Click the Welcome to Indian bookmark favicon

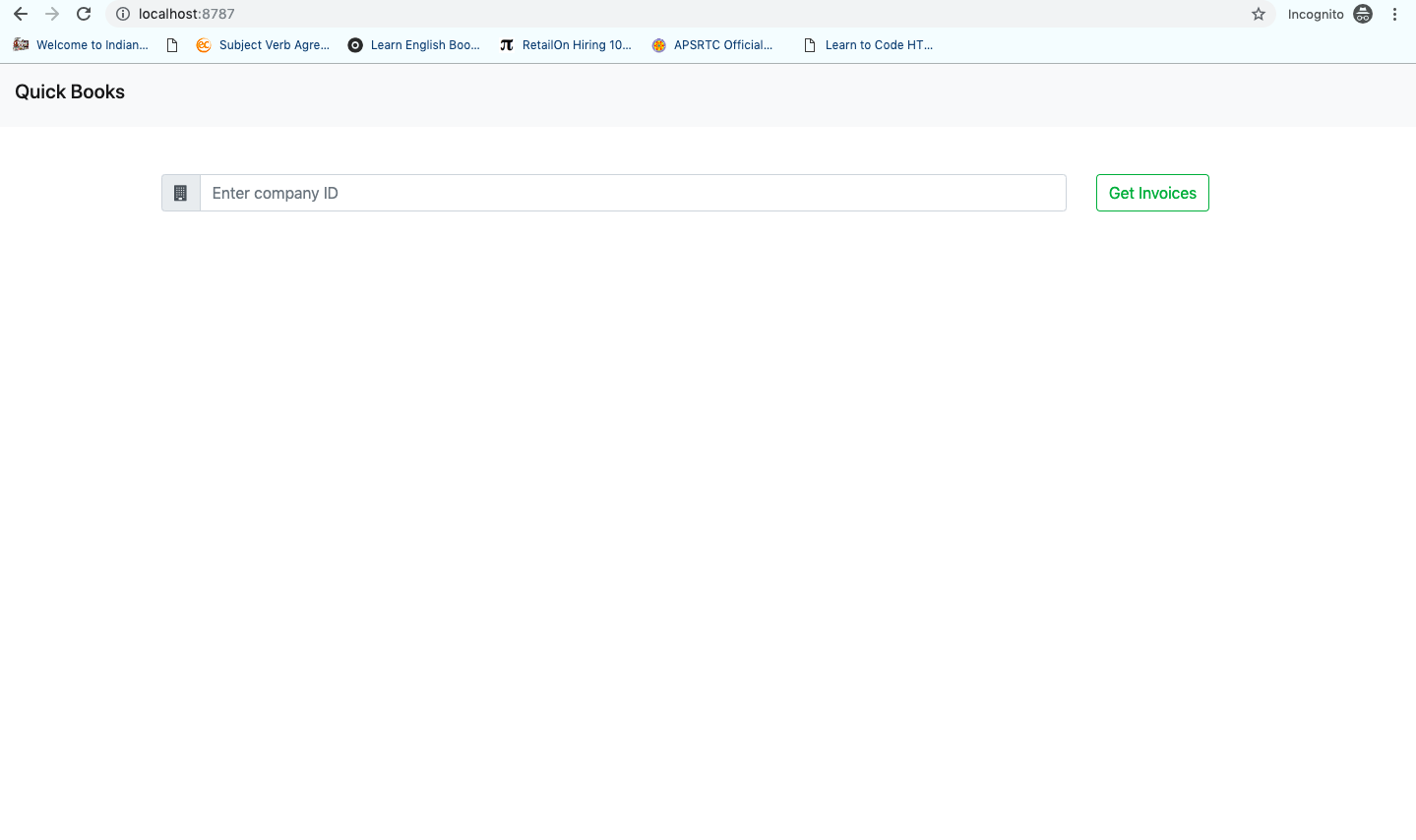[21, 44]
